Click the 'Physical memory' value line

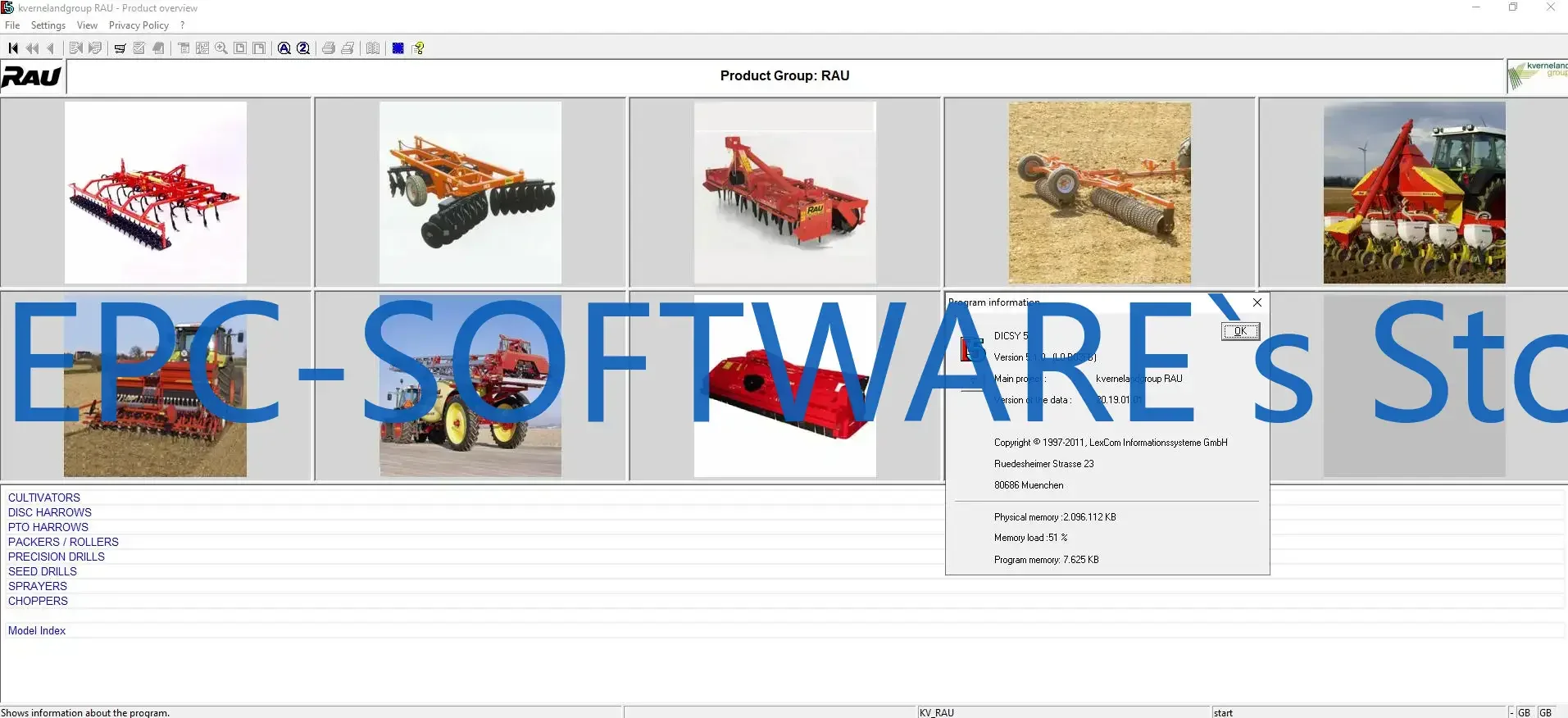(x=1055, y=517)
